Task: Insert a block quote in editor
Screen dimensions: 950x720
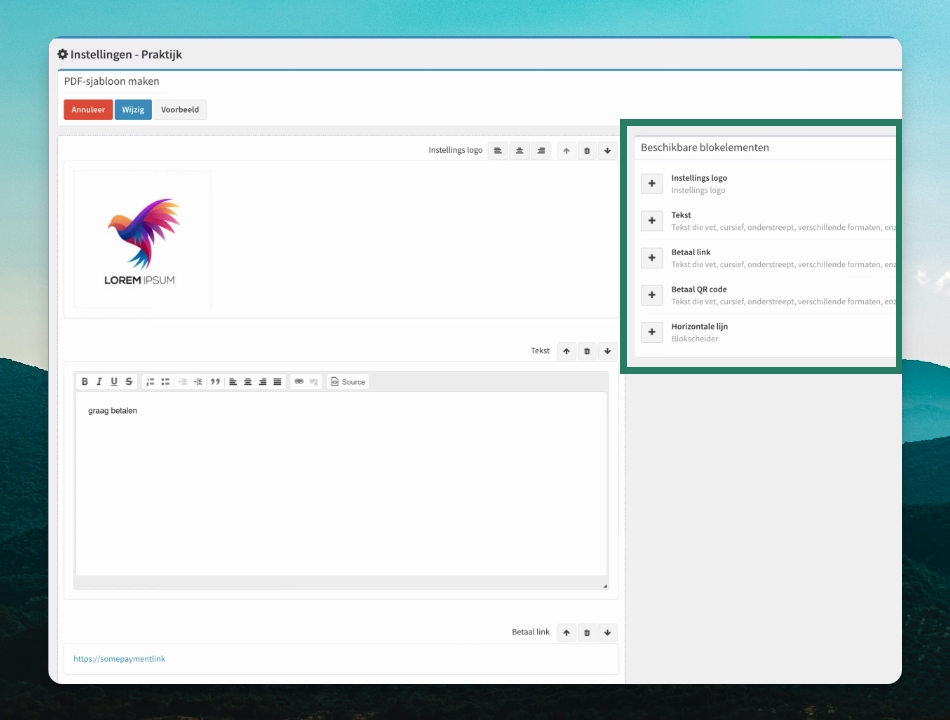Action: [215, 381]
